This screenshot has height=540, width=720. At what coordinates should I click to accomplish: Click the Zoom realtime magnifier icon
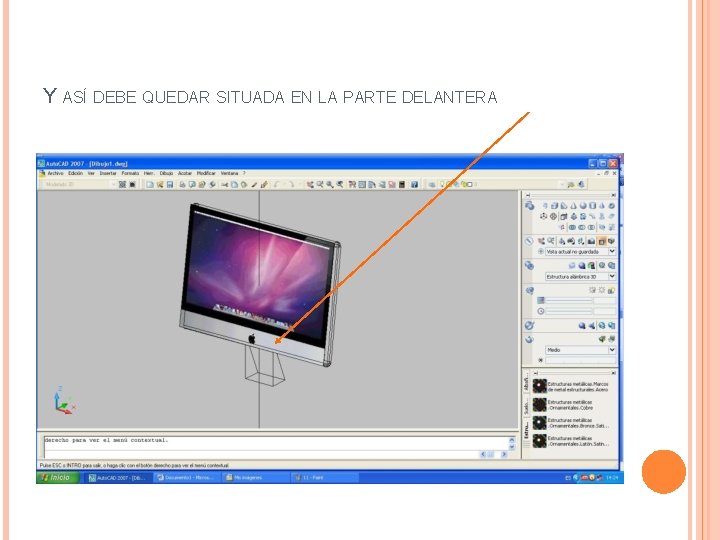click(x=320, y=185)
